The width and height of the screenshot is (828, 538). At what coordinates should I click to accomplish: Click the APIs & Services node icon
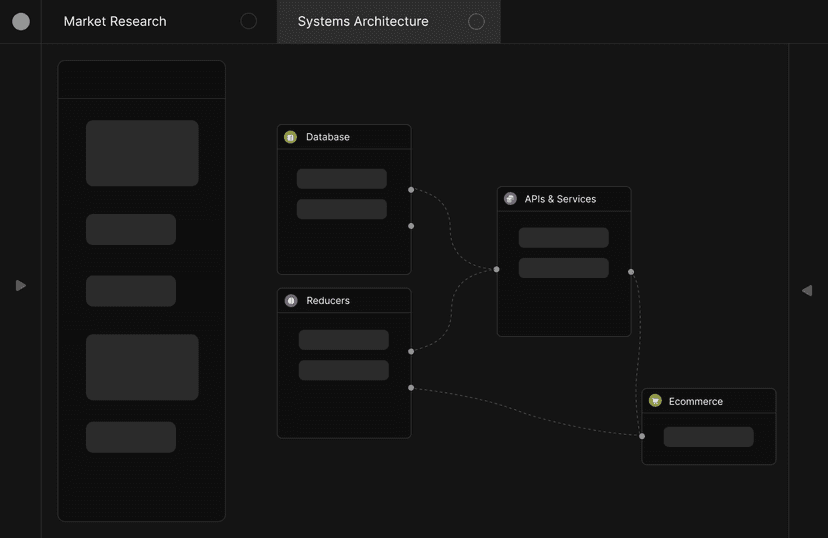pyautogui.click(x=510, y=199)
